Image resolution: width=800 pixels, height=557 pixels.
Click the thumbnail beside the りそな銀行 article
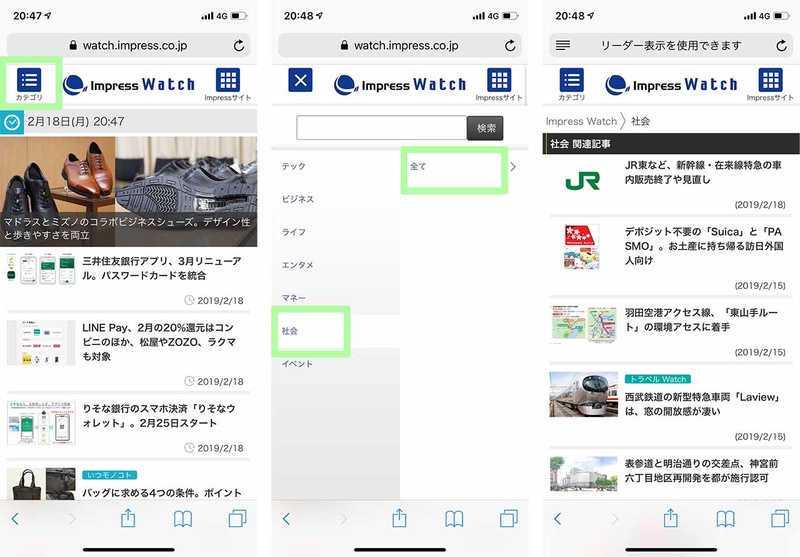pyautogui.click(x=41, y=423)
